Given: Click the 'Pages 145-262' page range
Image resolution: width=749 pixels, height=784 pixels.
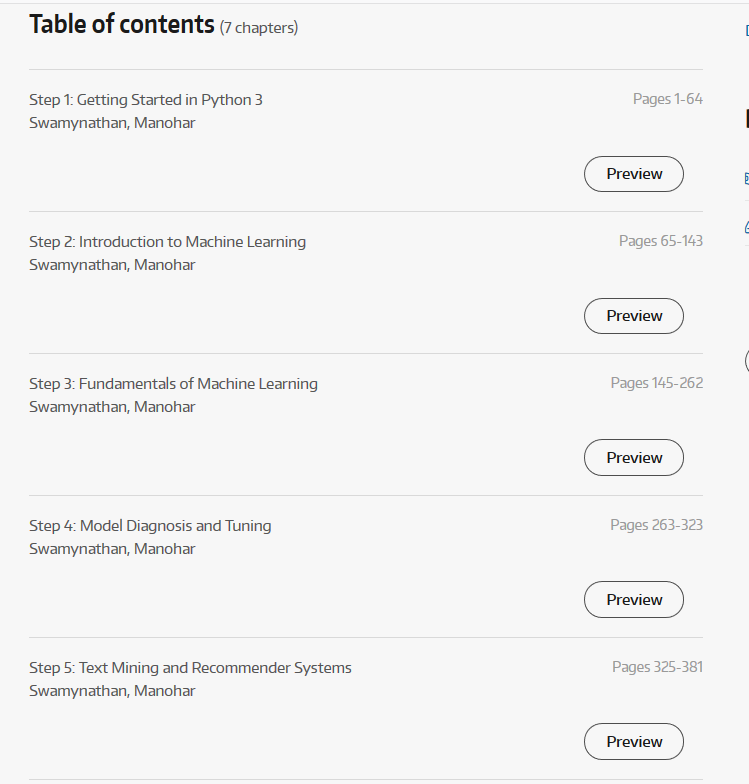Looking at the screenshot, I should [x=656, y=383].
